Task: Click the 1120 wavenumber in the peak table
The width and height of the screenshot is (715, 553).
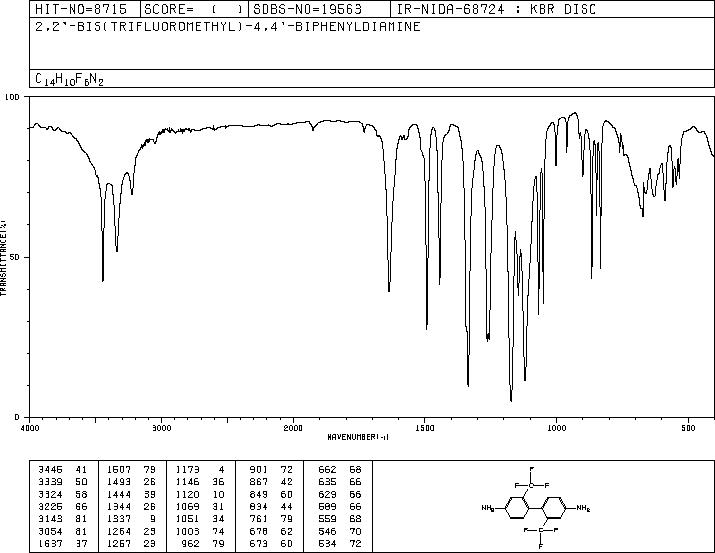Action: pos(187,494)
